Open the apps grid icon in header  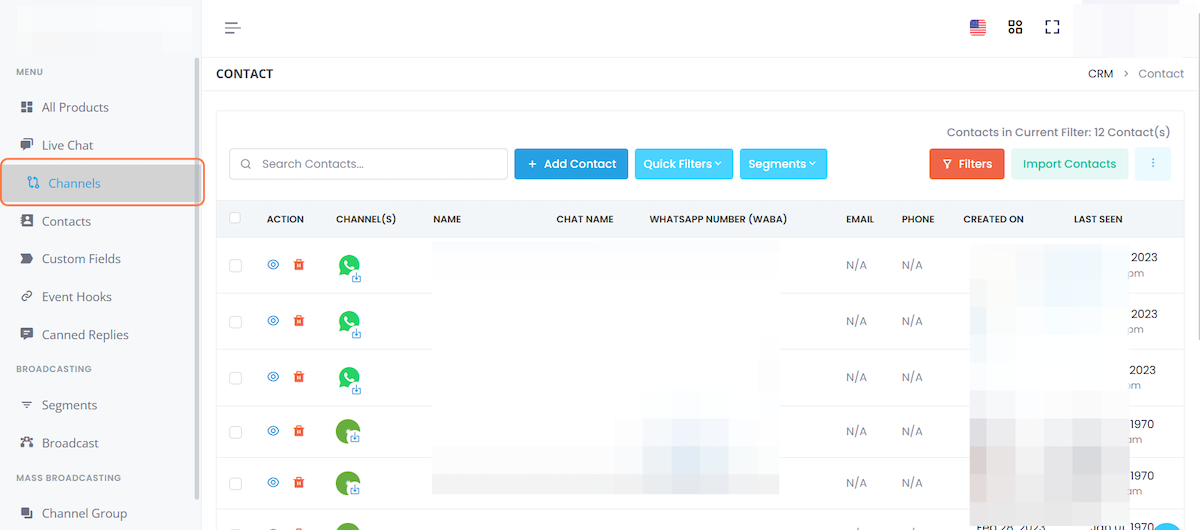pyautogui.click(x=1015, y=28)
